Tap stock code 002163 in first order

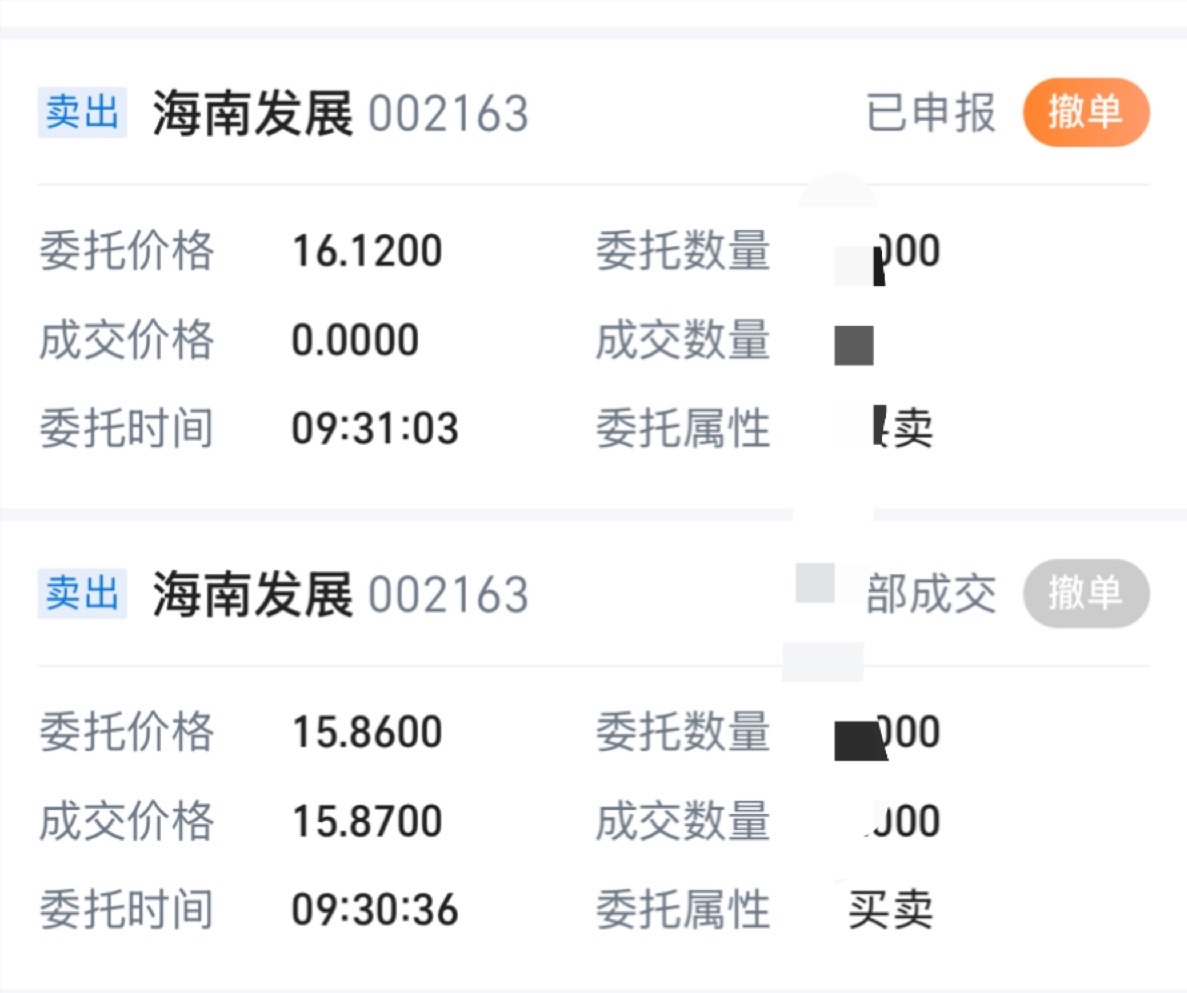coord(448,114)
